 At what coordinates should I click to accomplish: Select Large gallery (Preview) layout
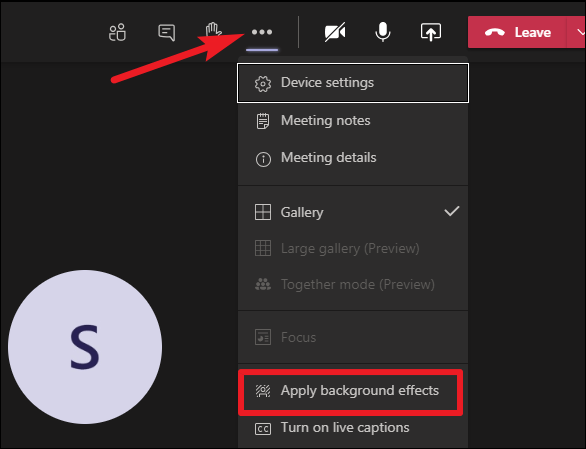353,248
